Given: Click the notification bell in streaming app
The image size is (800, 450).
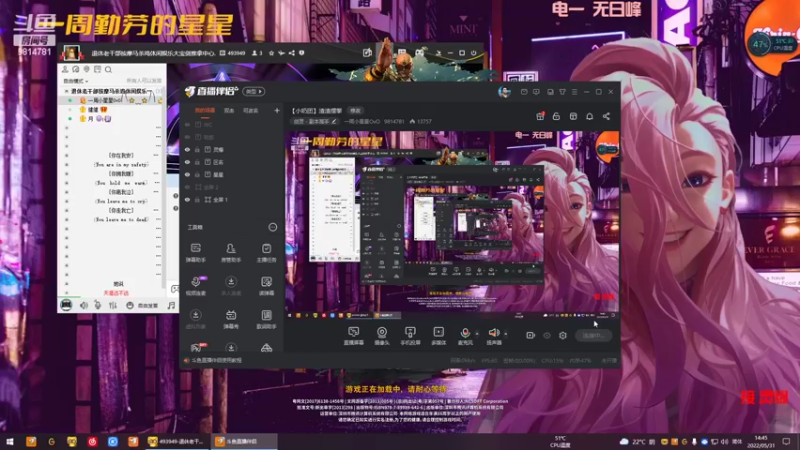Looking at the screenshot, I should click(x=589, y=116).
